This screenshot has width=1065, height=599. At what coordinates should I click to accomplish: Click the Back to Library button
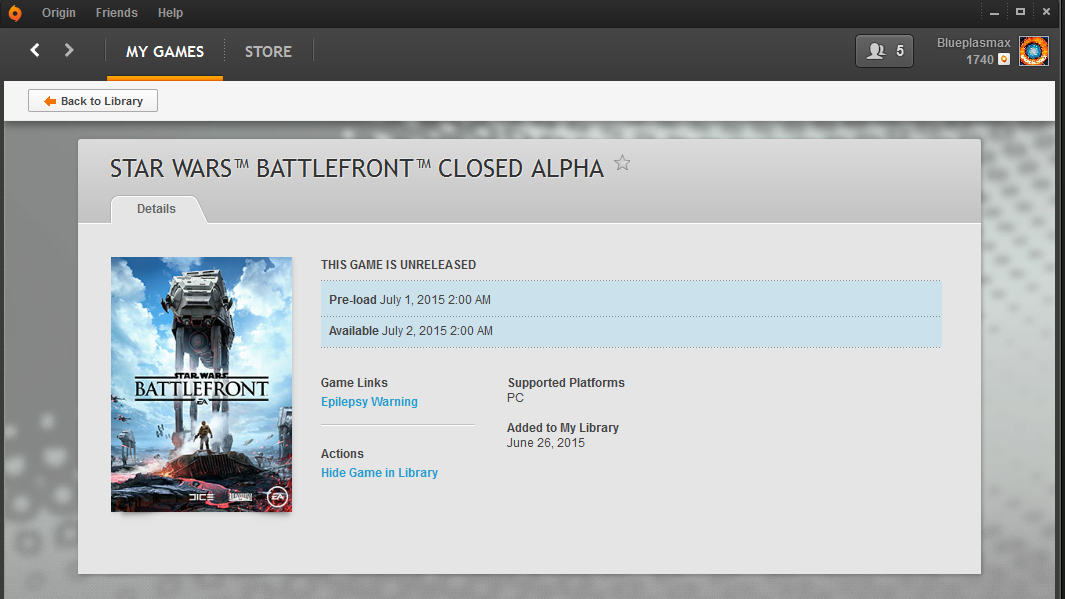(x=93, y=101)
